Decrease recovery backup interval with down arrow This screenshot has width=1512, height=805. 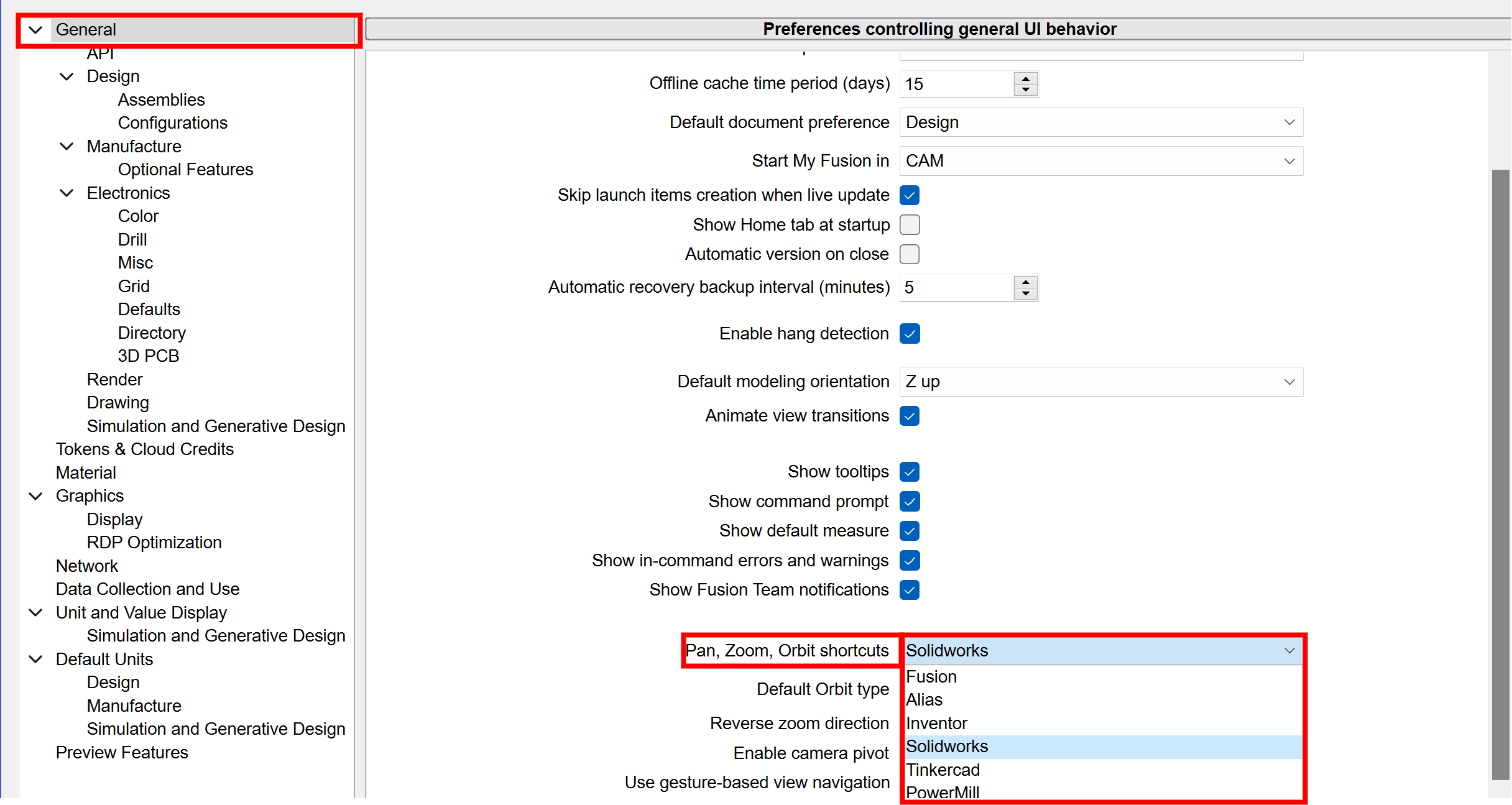tap(1025, 293)
